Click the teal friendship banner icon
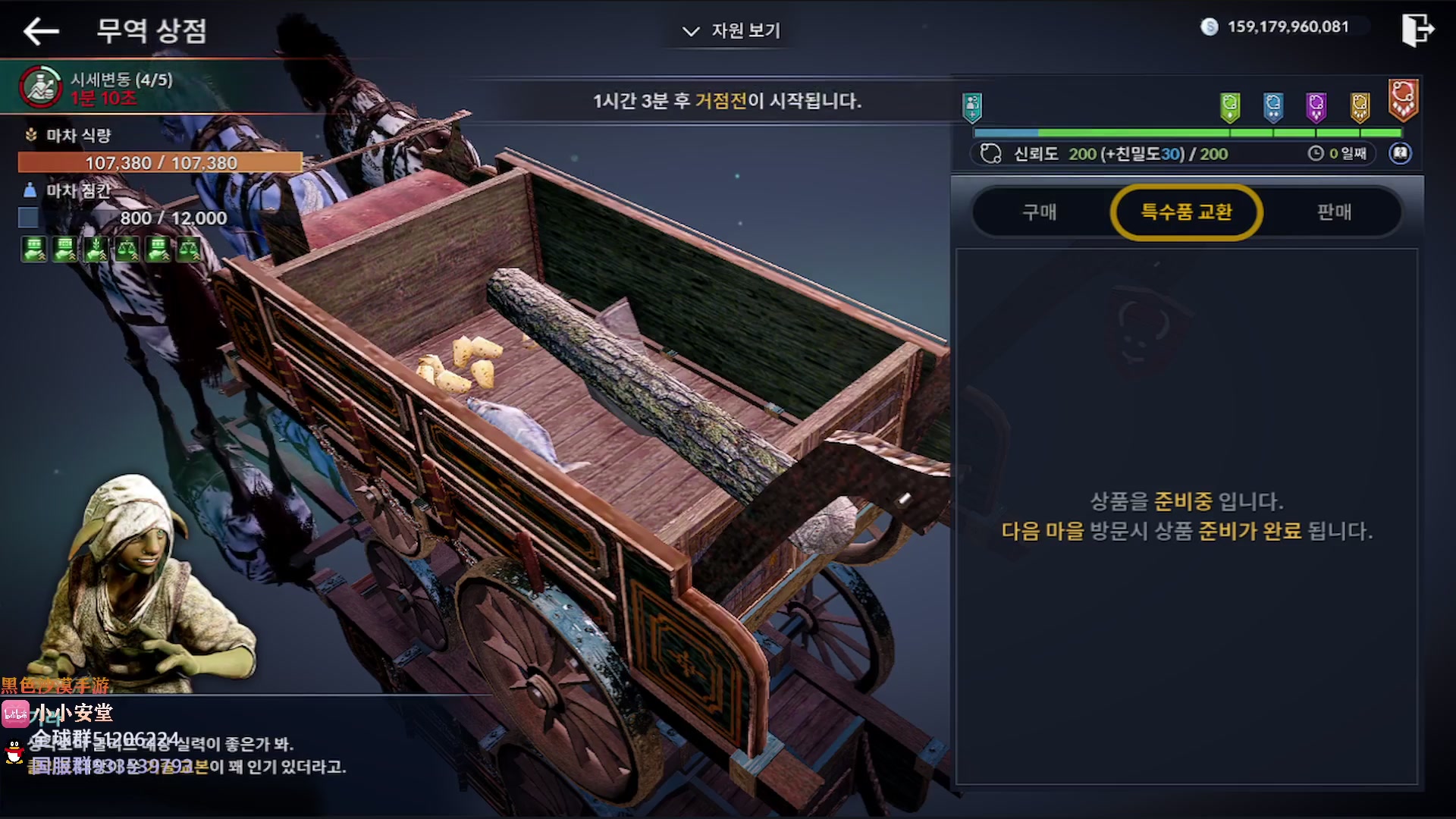The width and height of the screenshot is (1456, 819). click(972, 107)
